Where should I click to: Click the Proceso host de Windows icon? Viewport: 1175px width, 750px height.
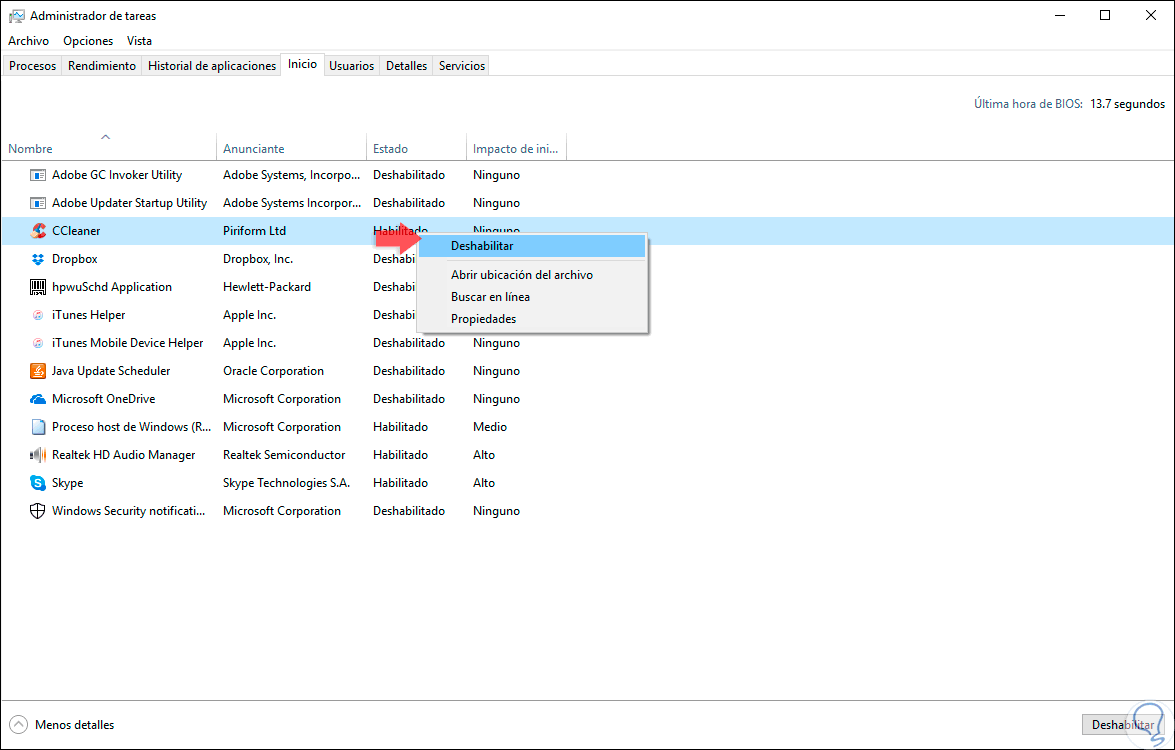coord(37,427)
